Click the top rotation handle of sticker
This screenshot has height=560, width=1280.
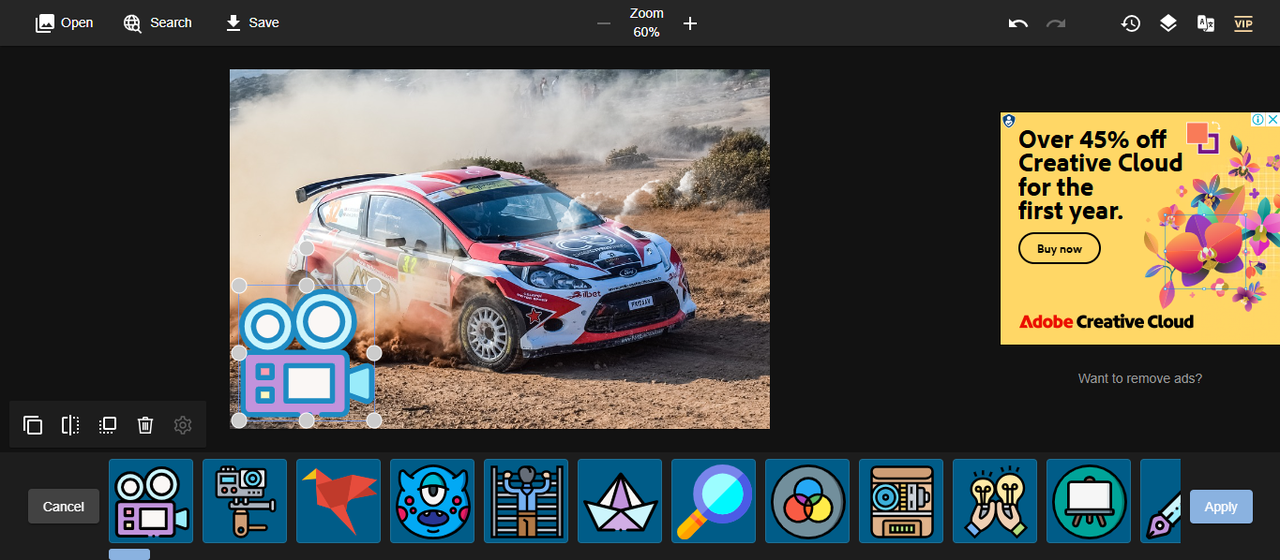(307, 247)
